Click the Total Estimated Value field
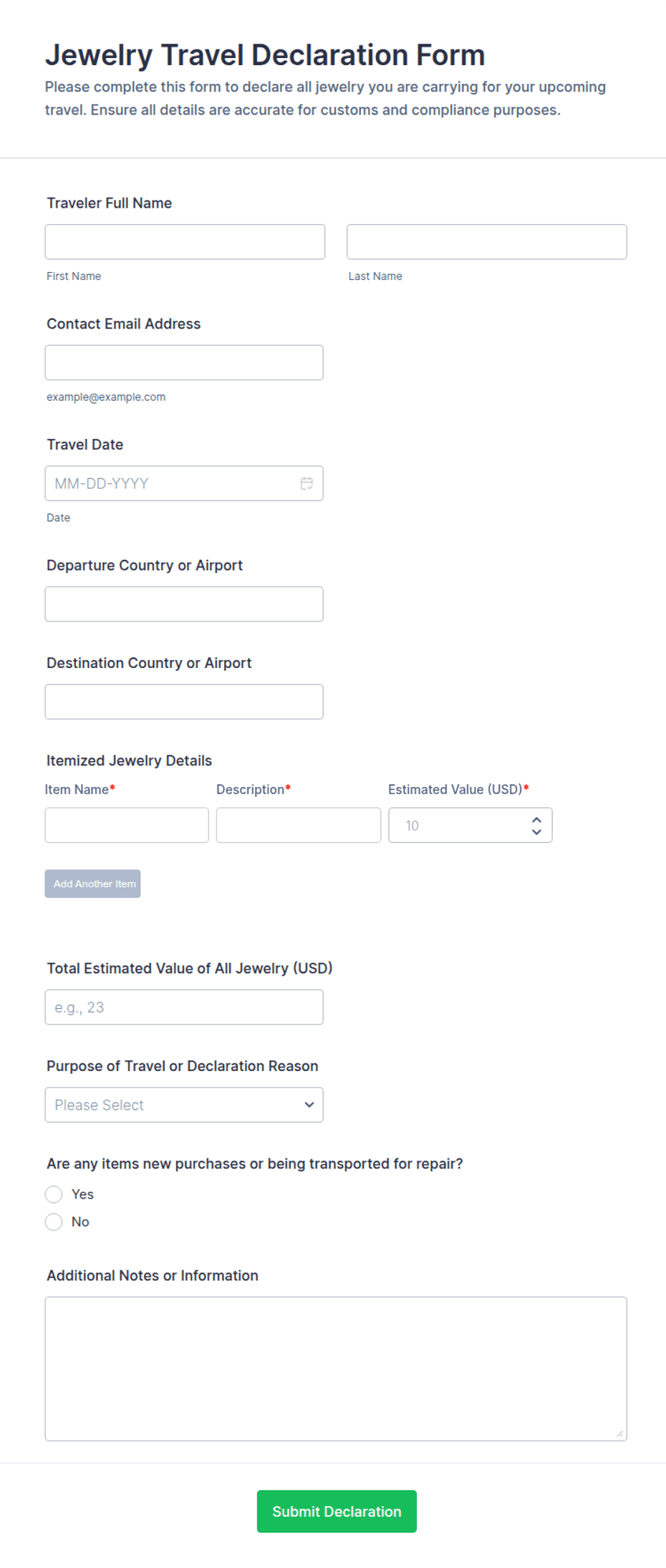Image resolution: width=666 pixels, height=1568 pixels. pos(184,1007)
